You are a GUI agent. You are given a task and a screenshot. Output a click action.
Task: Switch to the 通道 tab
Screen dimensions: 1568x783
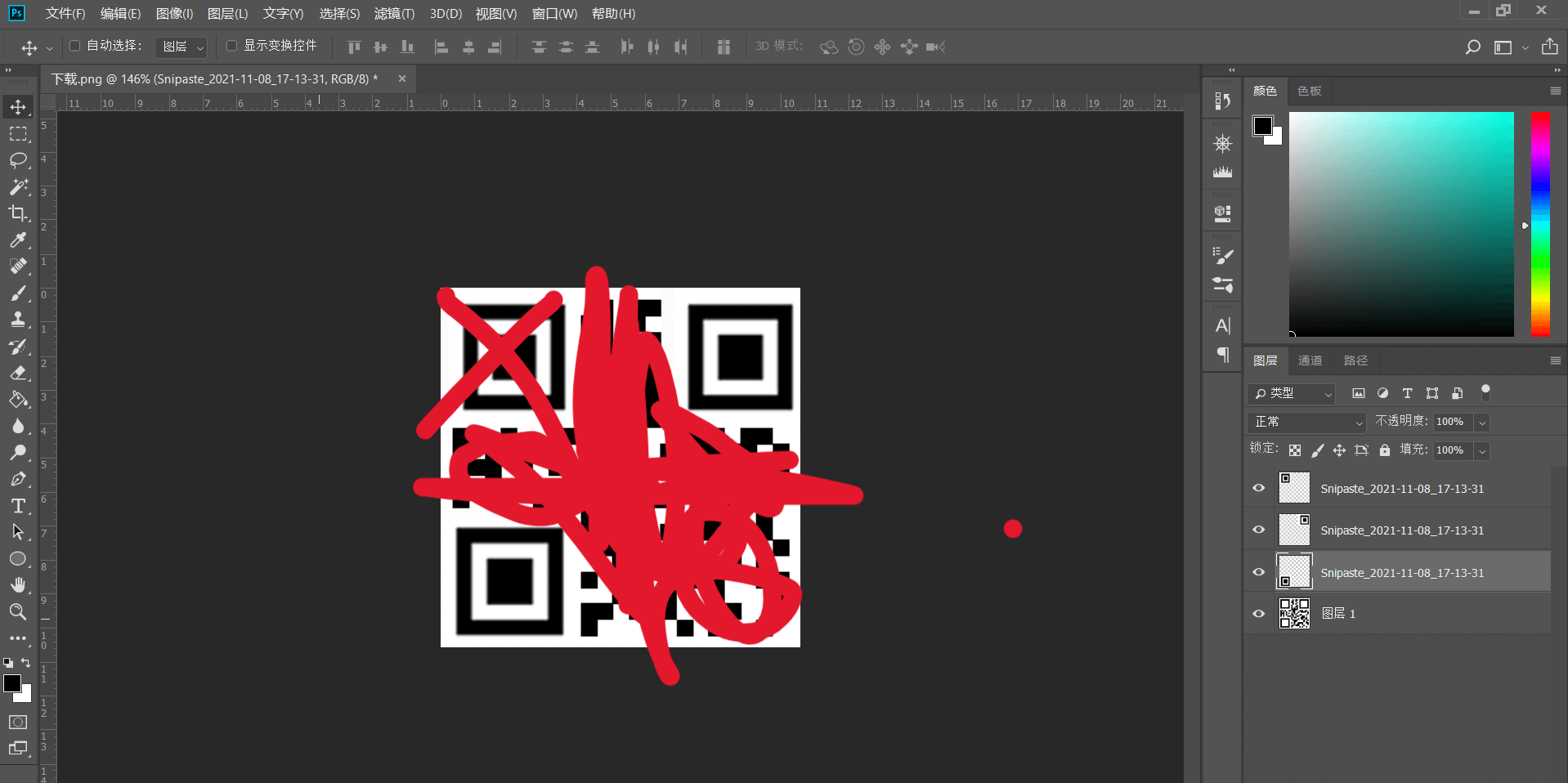pos(1310,360)
